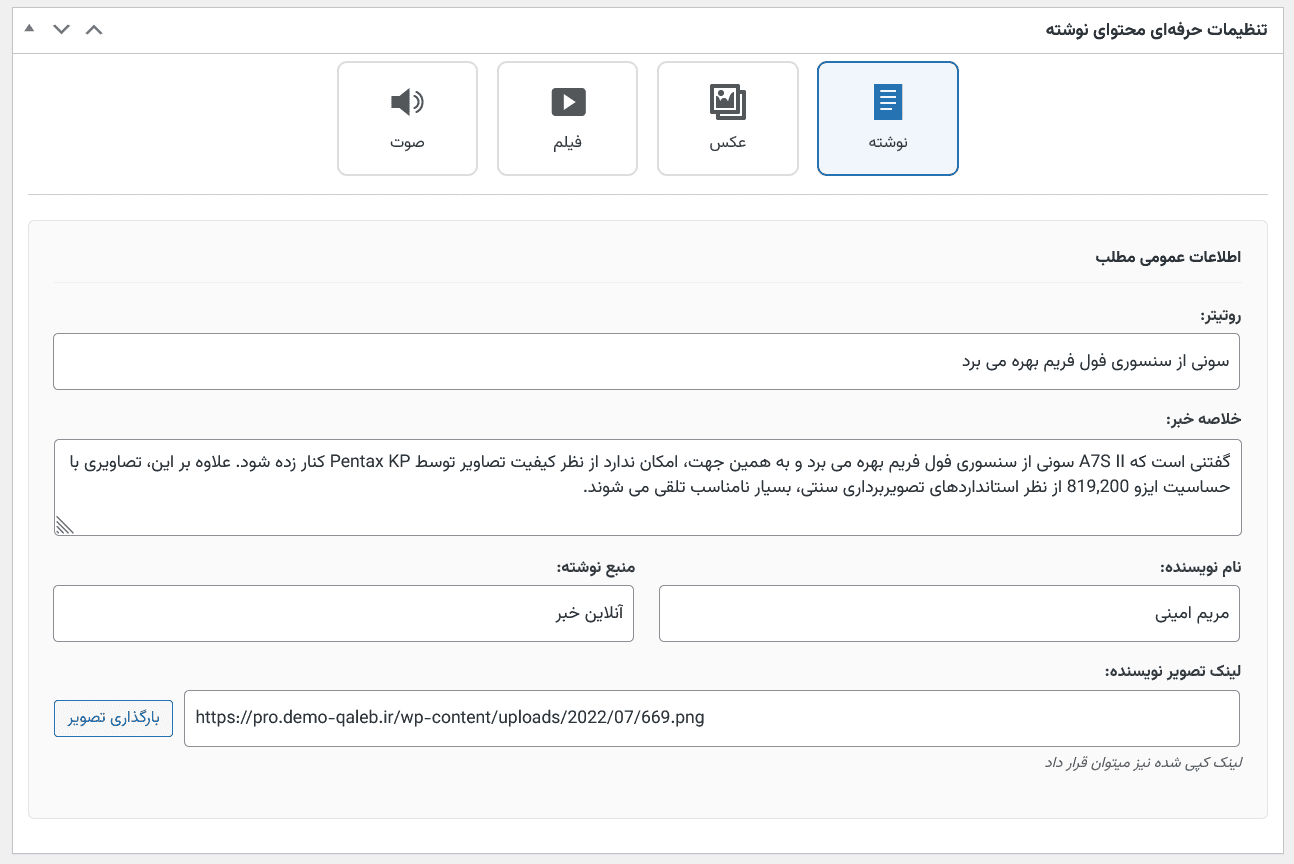Click the تنظیمات حرفه‌ای محتوای نوشته title
This screenshot has width=1294, height=864.
tap(1156, 29)
